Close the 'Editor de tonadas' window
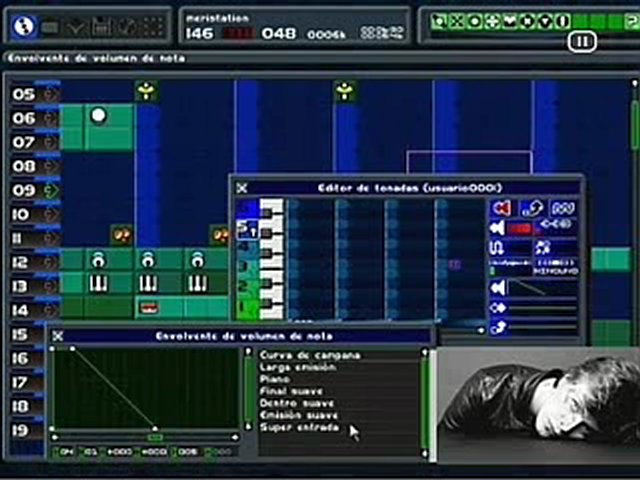Screen dimensions: 640x480 pos(241,187)
